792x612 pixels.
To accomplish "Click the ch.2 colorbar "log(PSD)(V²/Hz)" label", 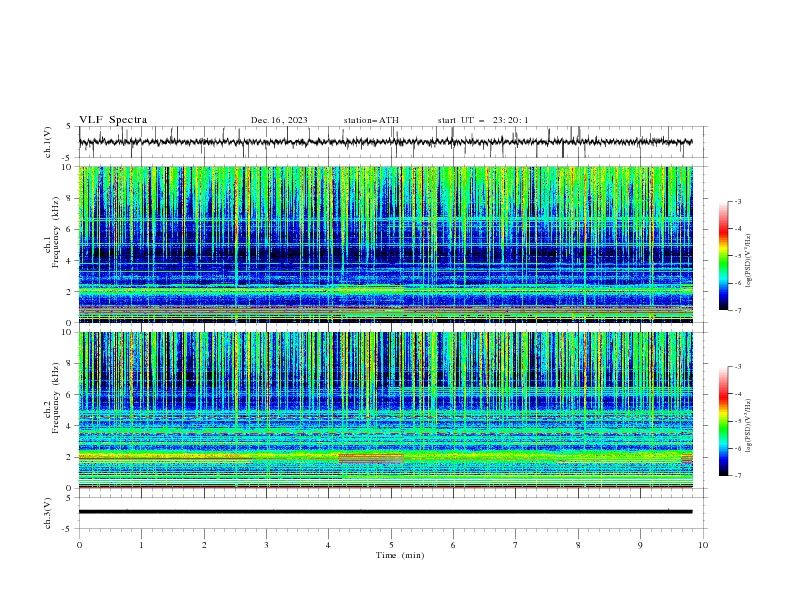I will [x=748, y=426].
